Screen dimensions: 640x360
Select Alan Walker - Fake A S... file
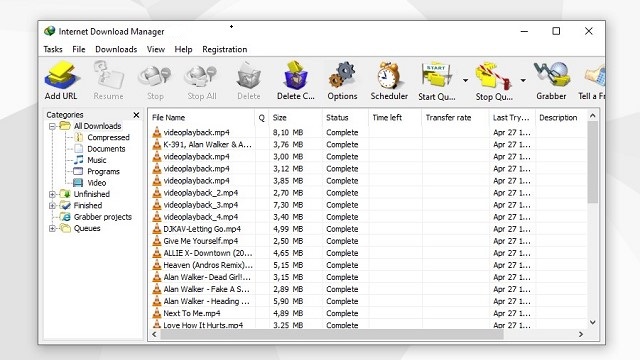coord(368,289)
